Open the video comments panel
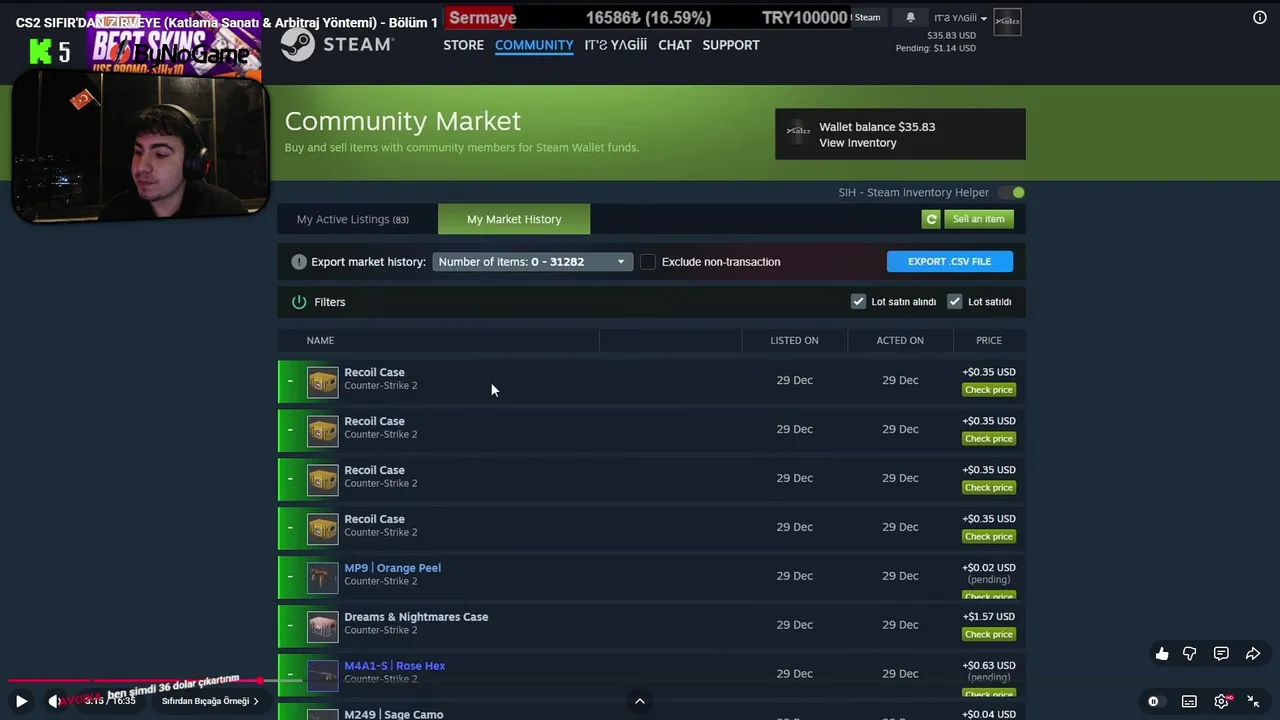 (x=1221, y=653)
